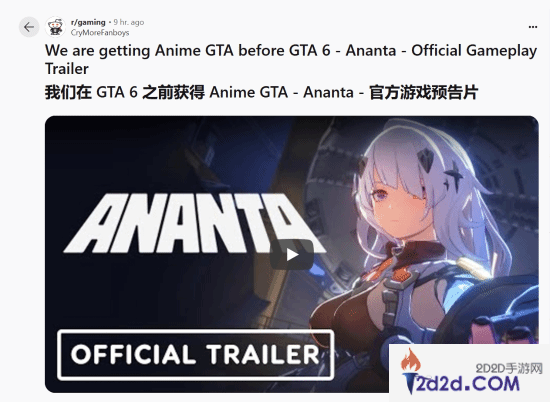Screen dimensions: 550x402
Task: Click the anime character's face
Action: 398,205
